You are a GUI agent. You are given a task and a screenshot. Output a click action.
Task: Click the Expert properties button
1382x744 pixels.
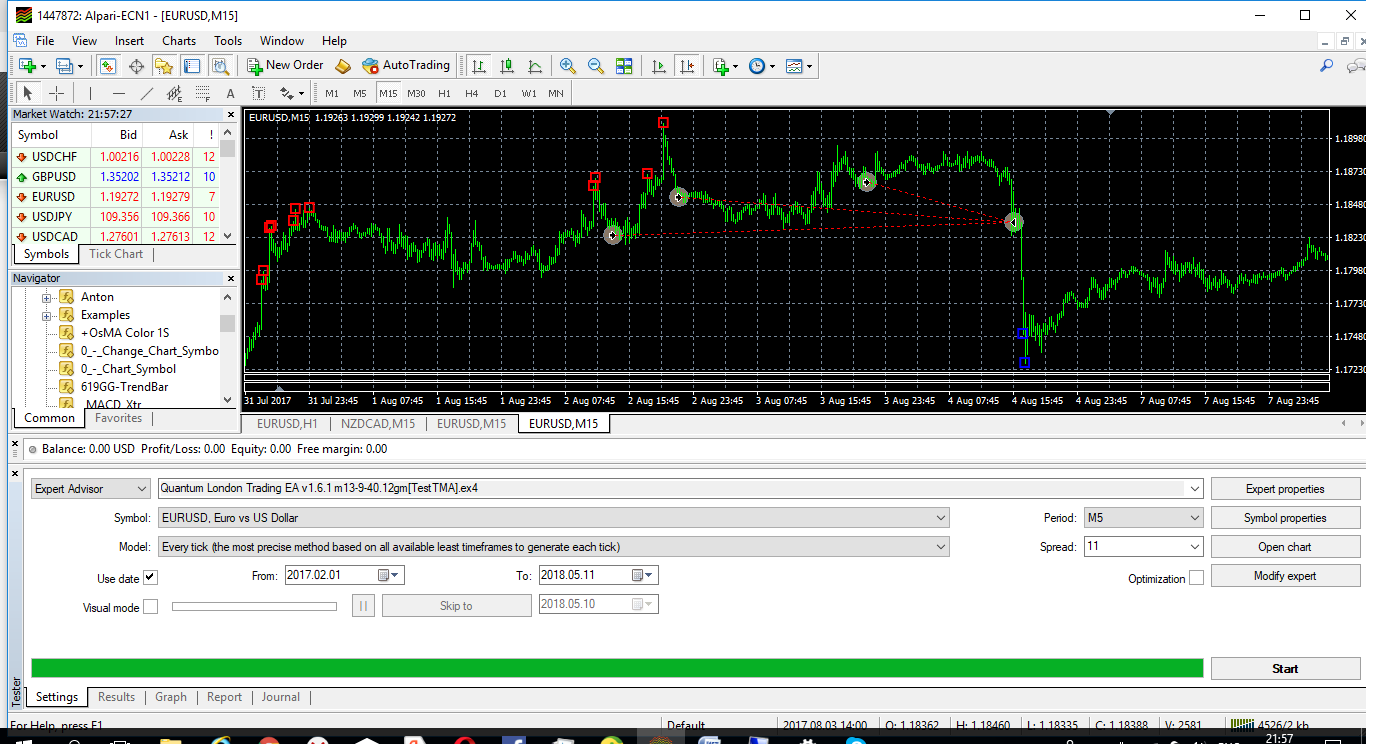point(1285,489)
